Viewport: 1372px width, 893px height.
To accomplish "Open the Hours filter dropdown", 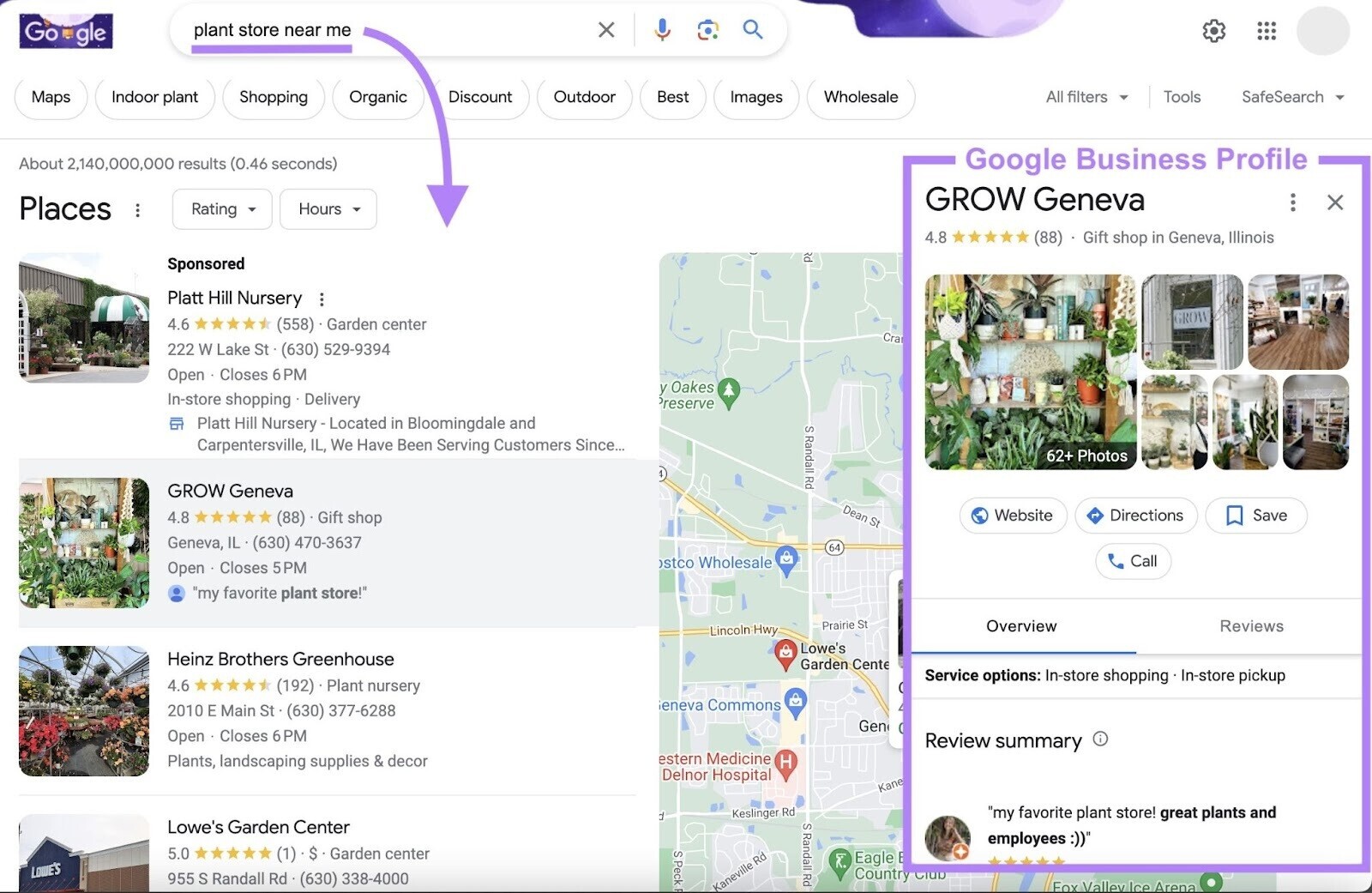I will coord(328,209).
